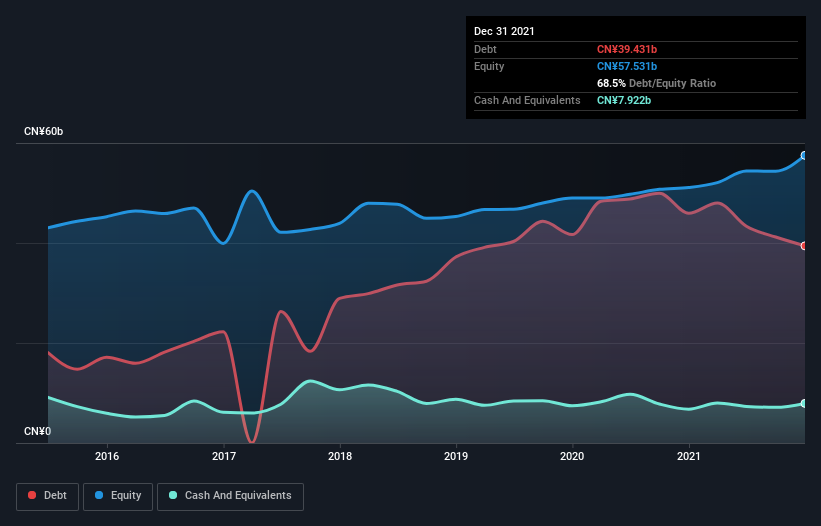Image resolution: width=821 pixels, height=526 pixels.
Task: Select the red Debt end-point marker
Action: (804, 245)
